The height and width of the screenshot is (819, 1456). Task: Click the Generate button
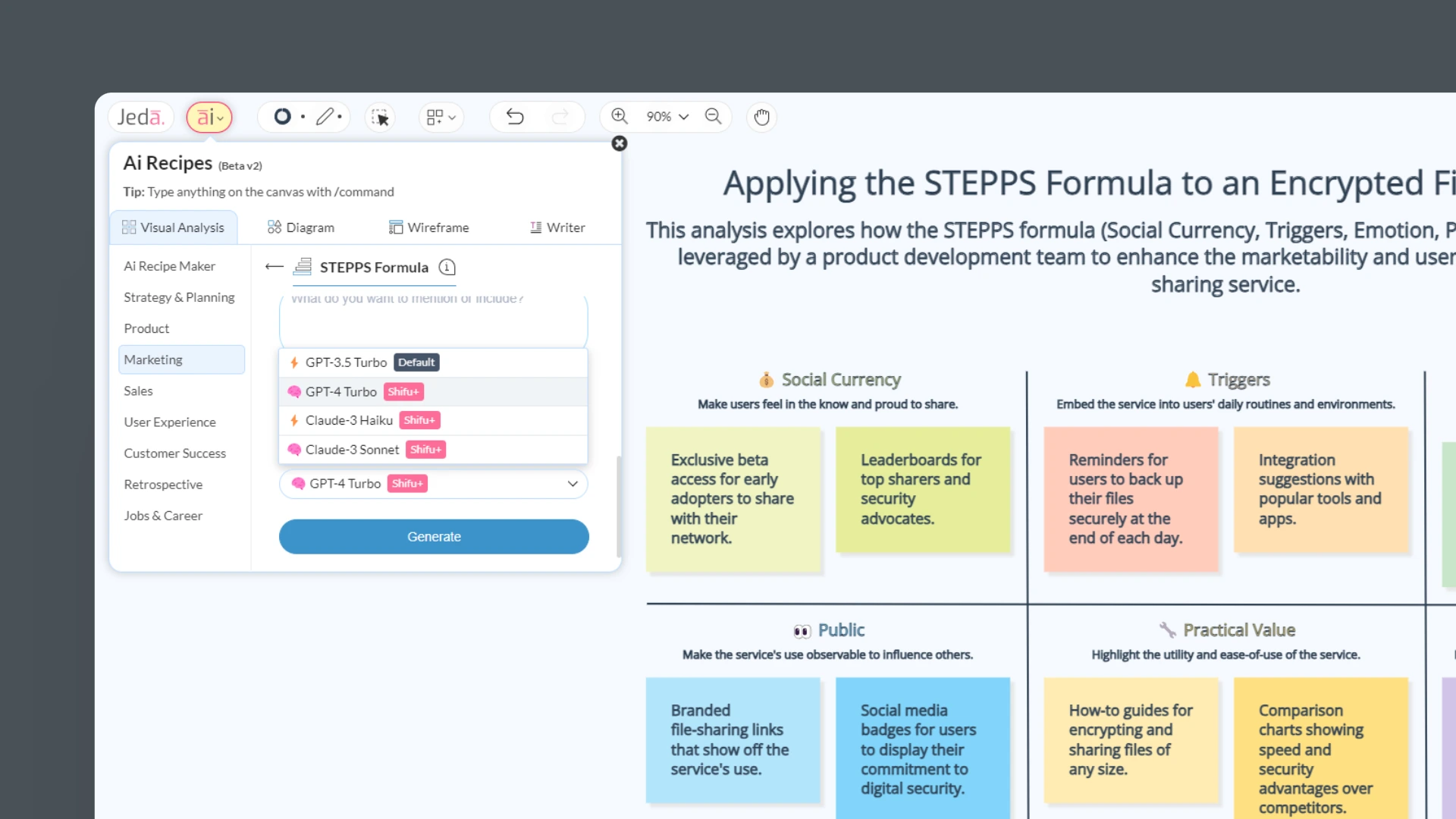pyautogui.click(x=433, y=536)
